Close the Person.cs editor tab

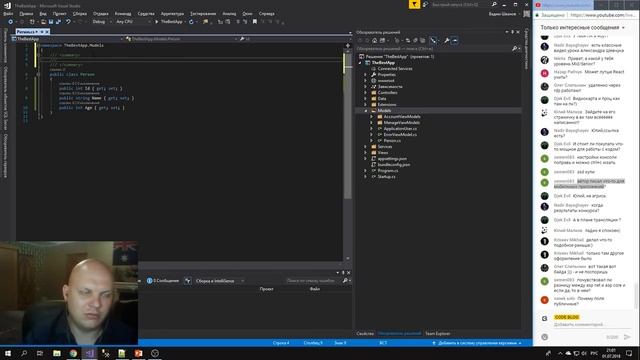47,31
